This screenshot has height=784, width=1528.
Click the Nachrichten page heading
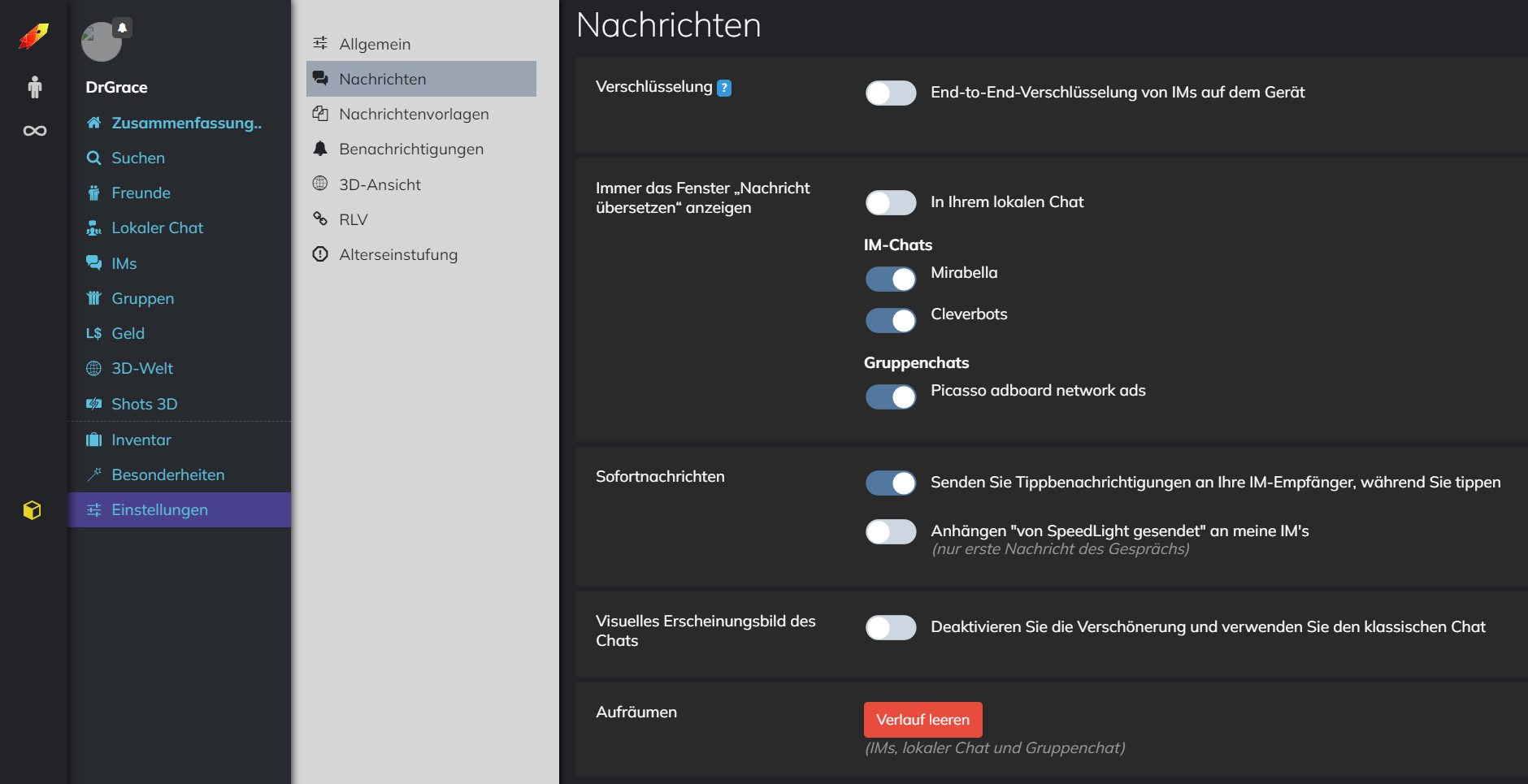[669, 25]
